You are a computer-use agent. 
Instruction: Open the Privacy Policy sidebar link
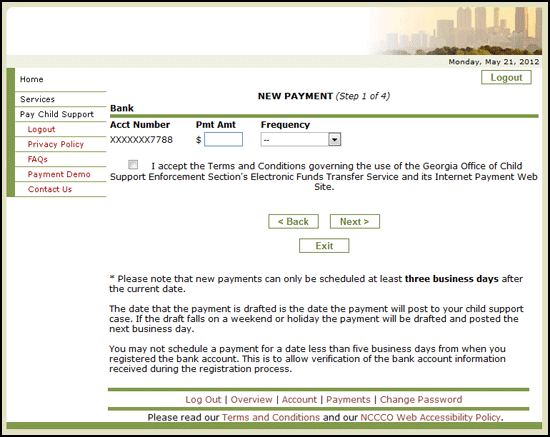pos(56,144)
